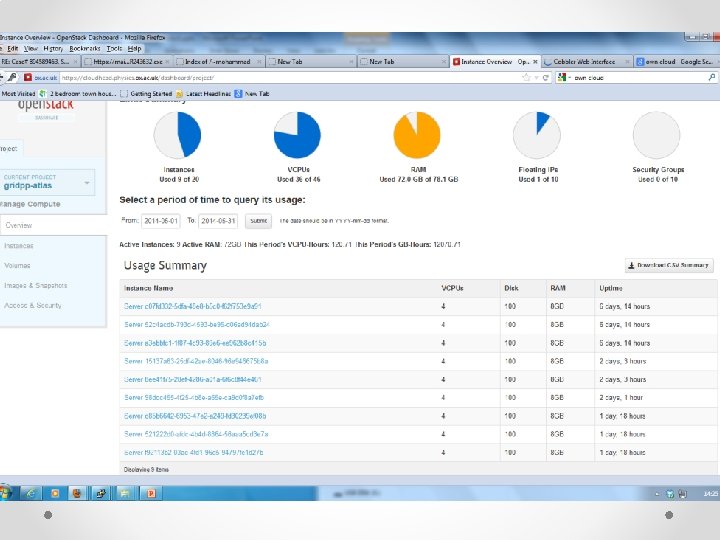Select the Project tab in sidebar
This screenshot has height=540, width=720.
click(10, 149)
